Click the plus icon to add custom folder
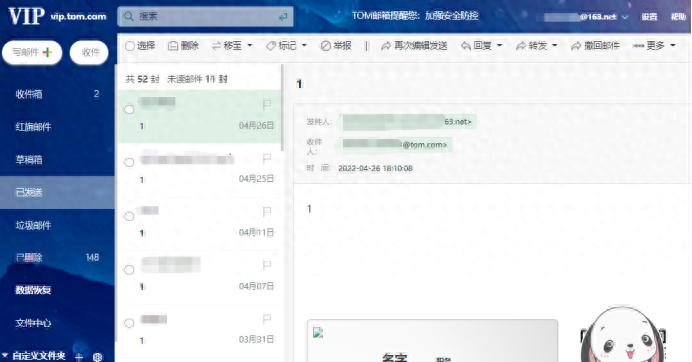 (79, 356)
